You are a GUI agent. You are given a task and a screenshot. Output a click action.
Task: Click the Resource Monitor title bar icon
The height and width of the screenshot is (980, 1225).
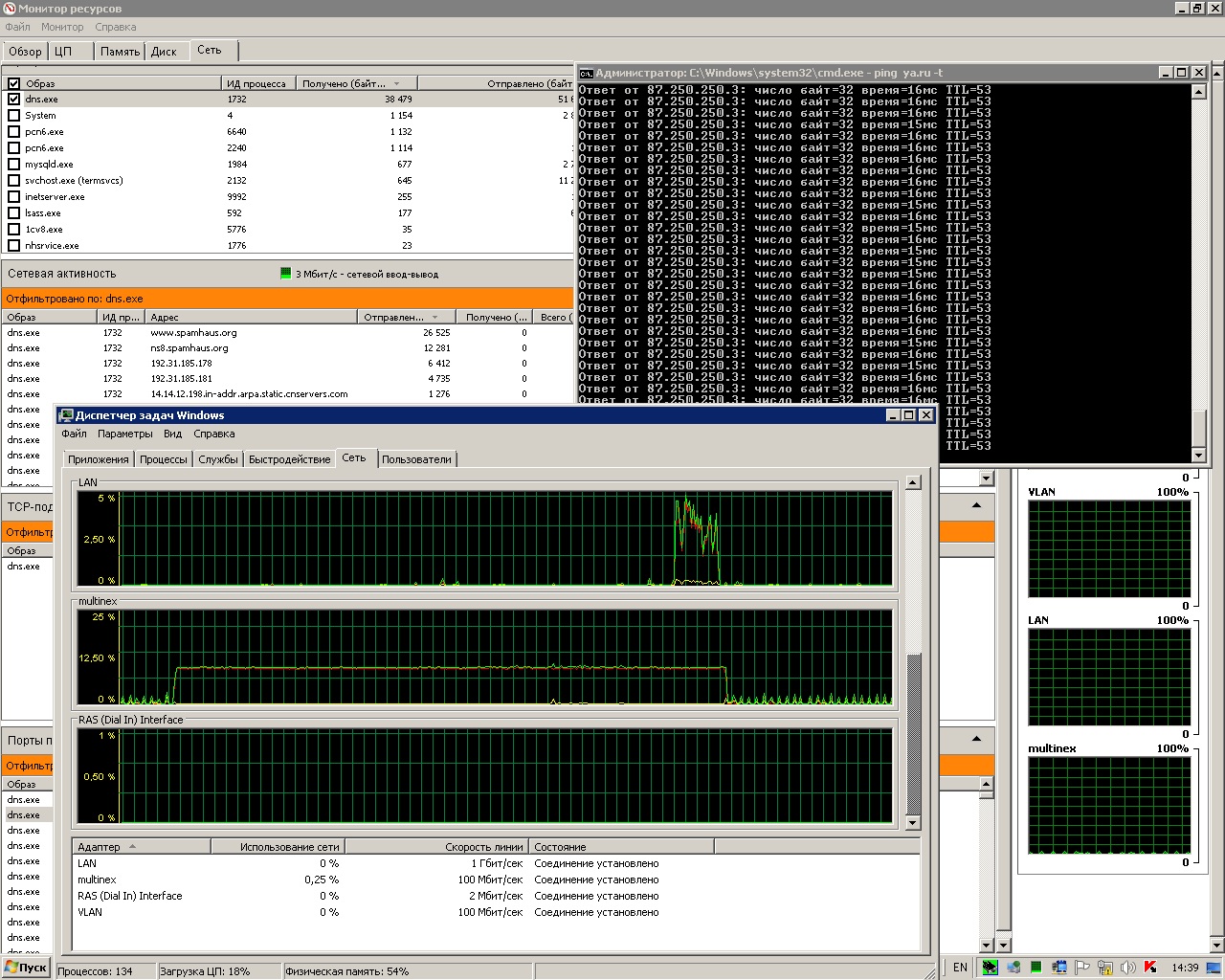point(10,9)
